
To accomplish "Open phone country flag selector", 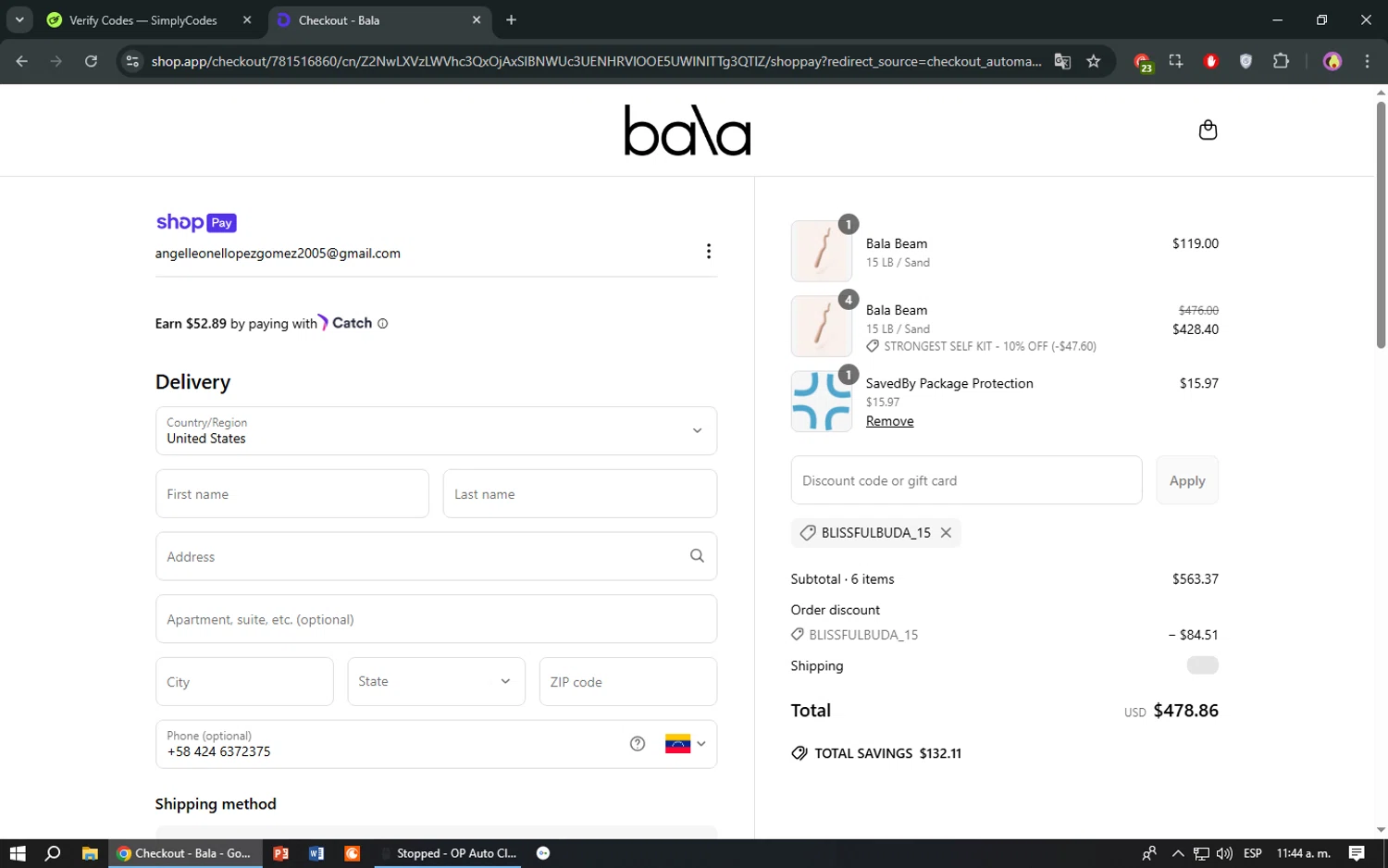I will click(685, 744).
